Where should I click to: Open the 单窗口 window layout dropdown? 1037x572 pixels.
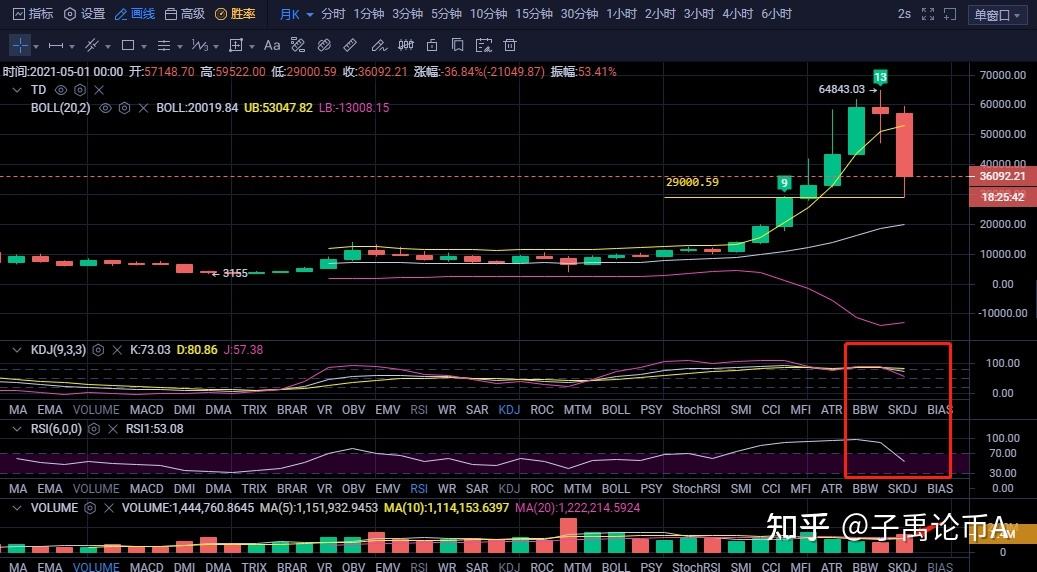coord(997,15)
